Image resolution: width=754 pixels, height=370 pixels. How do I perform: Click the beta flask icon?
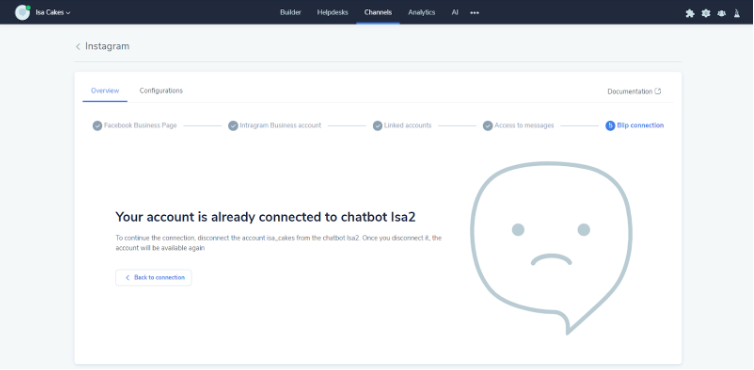click(x=737, y=13)
